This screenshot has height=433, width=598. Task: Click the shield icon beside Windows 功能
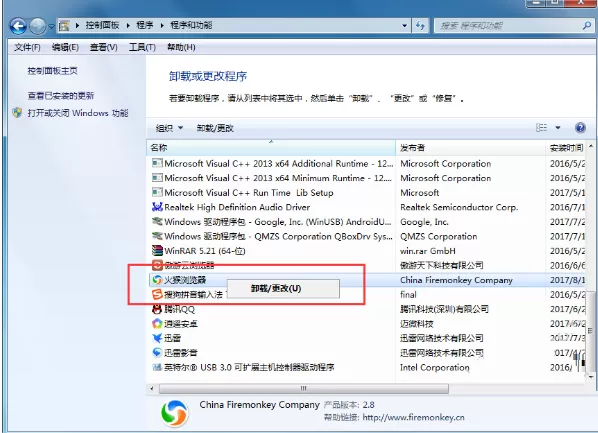(x=17, y=113)
